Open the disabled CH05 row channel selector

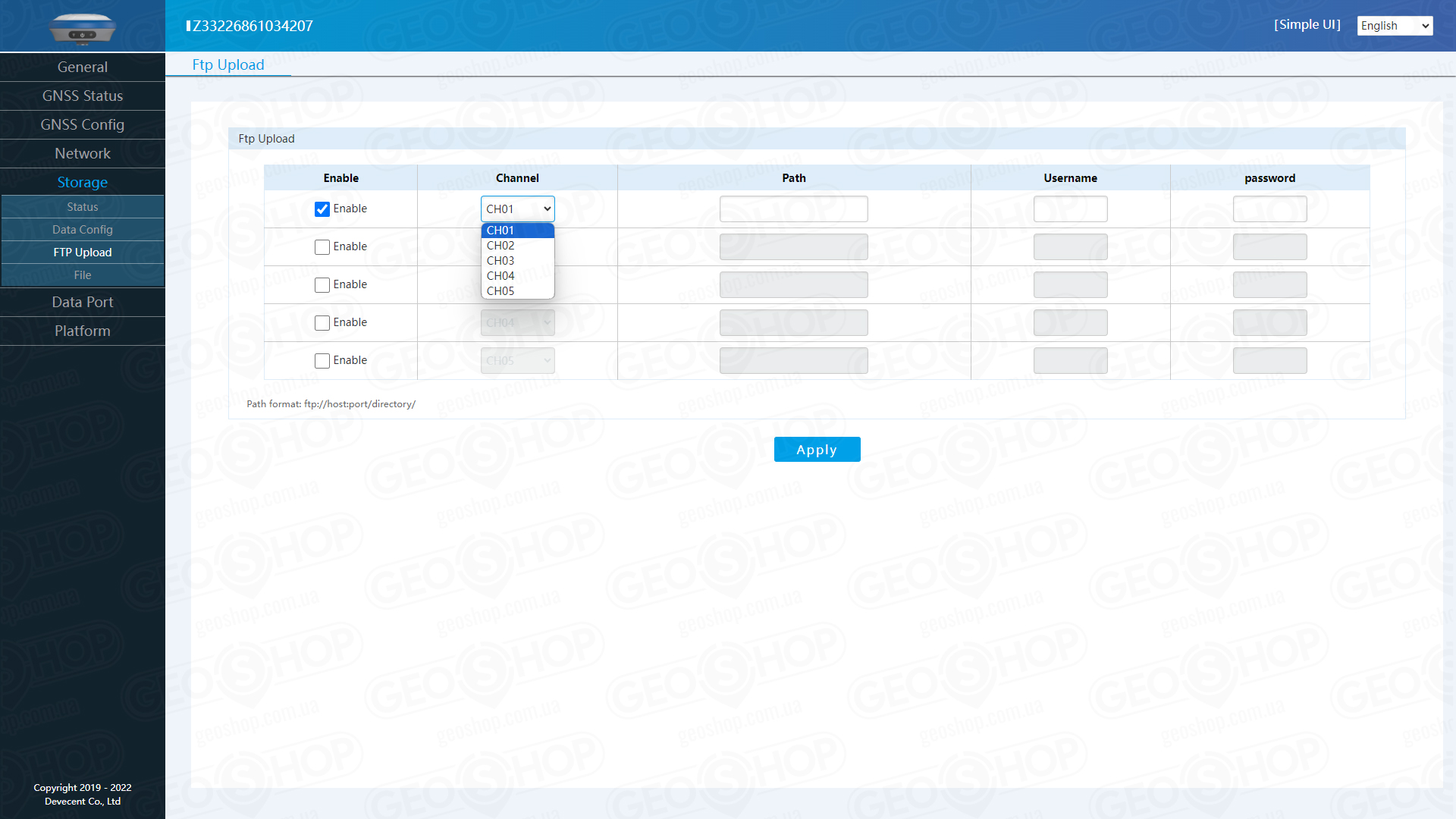coord(518,361)
